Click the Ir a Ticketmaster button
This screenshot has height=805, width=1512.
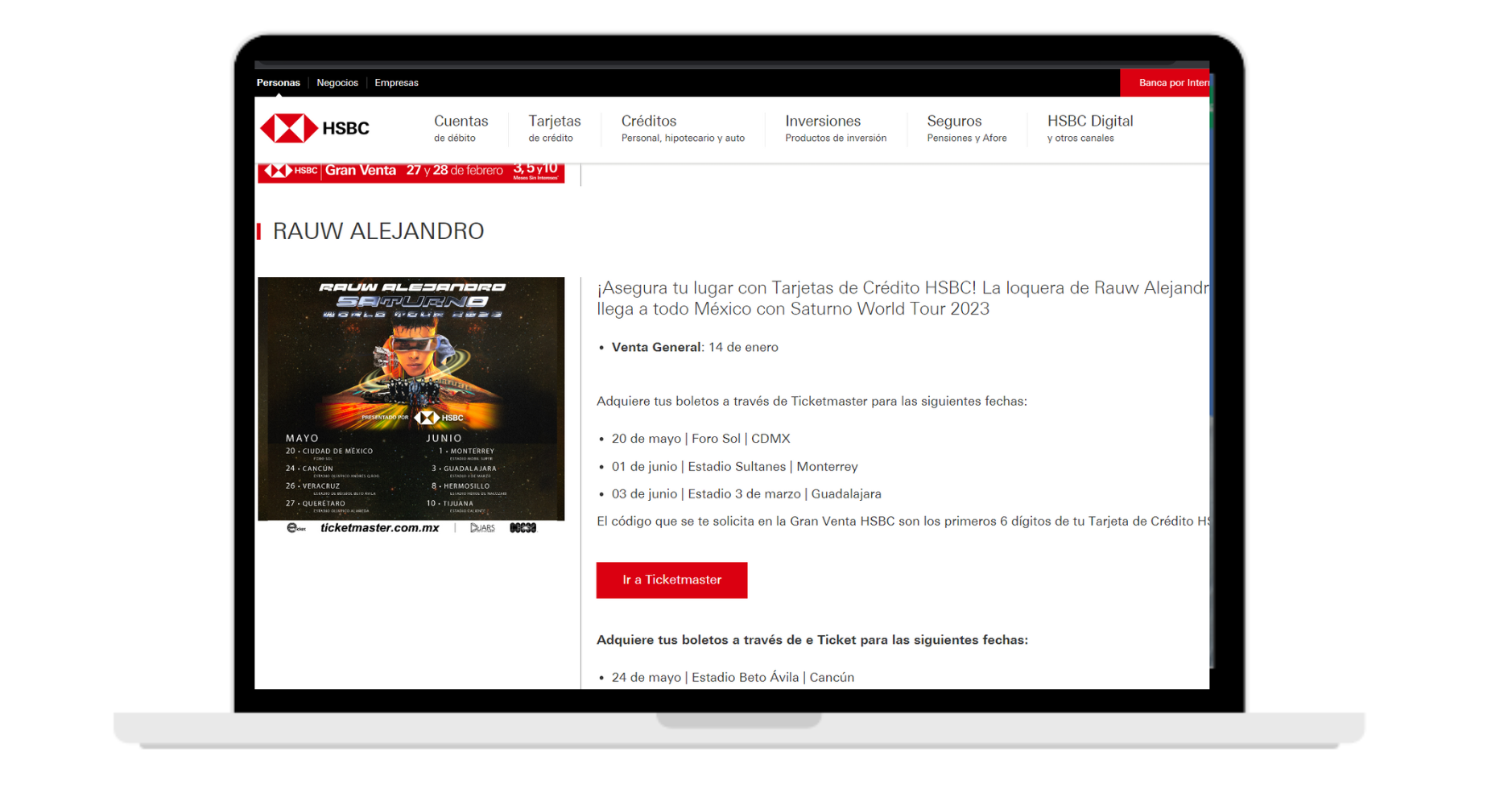(x=671, y=580)
